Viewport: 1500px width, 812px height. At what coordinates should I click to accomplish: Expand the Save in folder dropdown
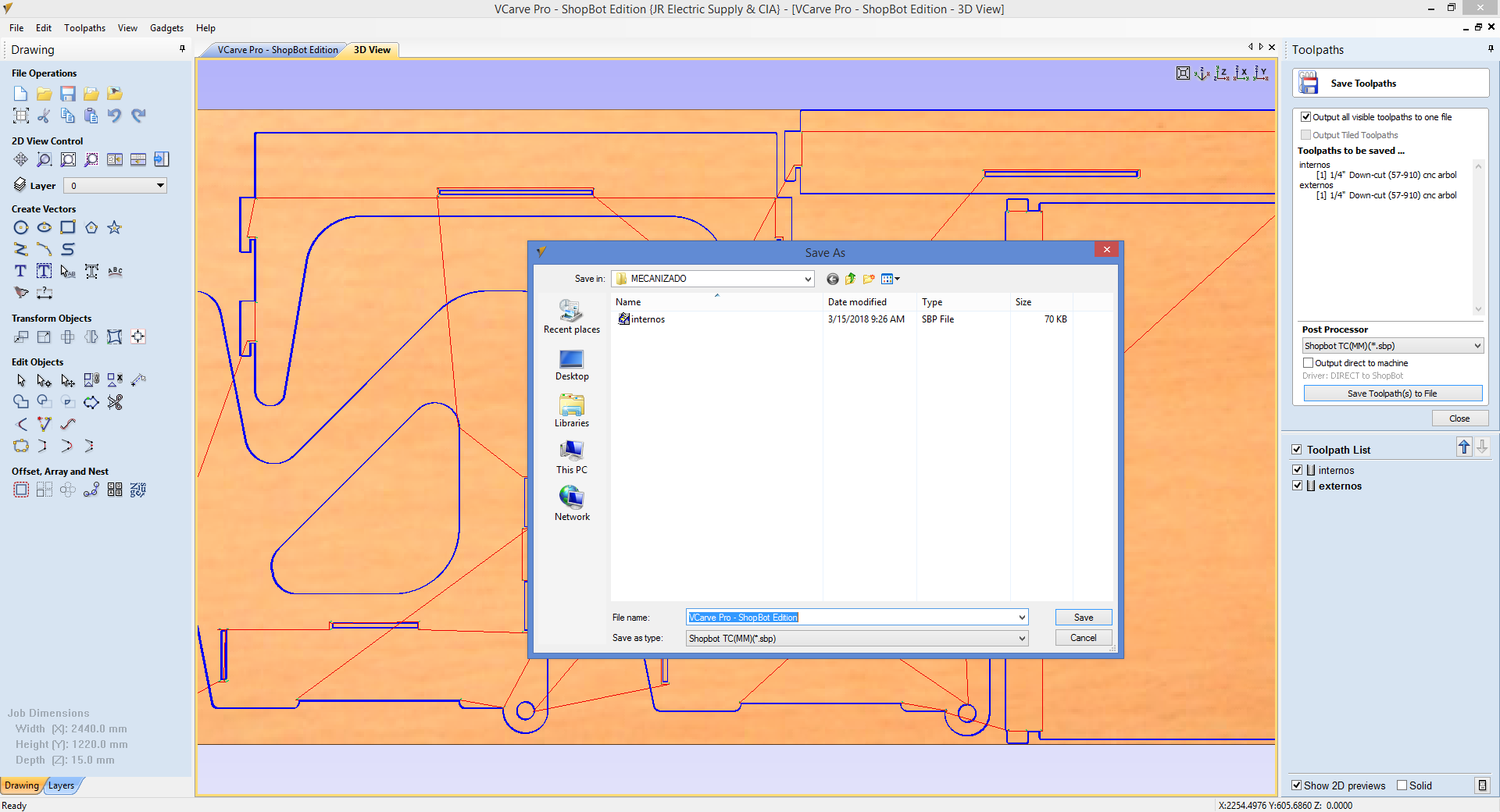pos(808,279)
